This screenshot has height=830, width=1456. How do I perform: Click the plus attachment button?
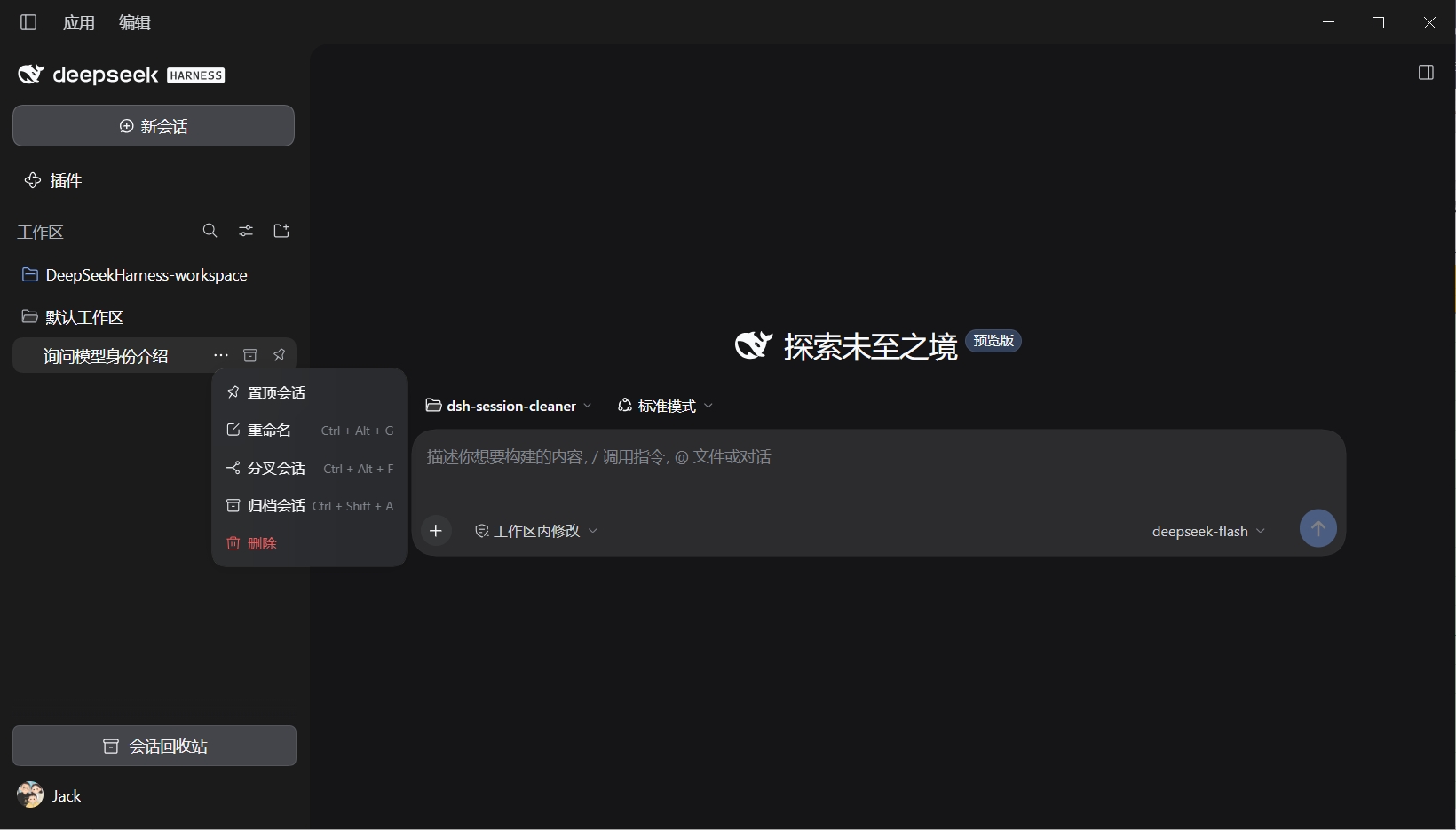436,531
